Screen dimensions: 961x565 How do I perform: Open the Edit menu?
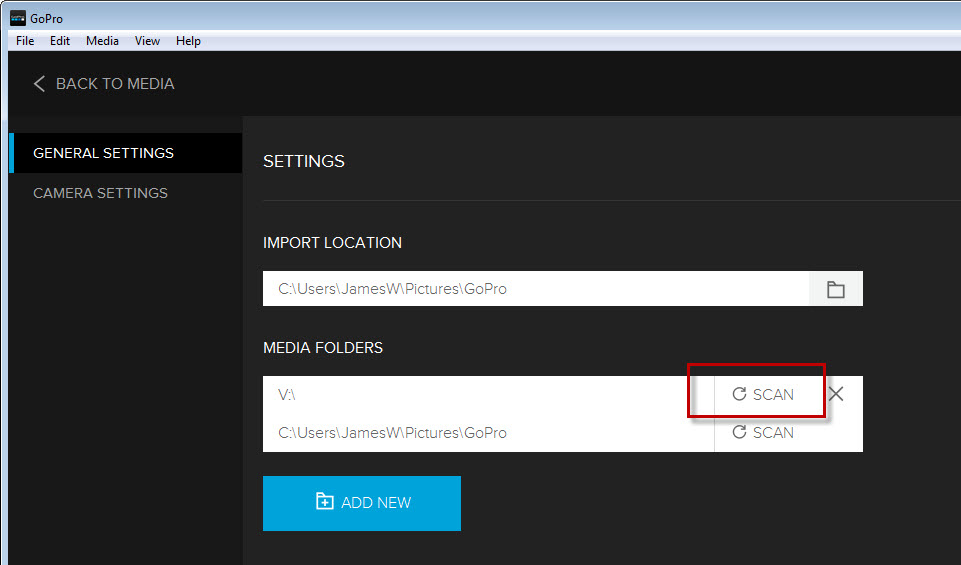pos(60,41)
